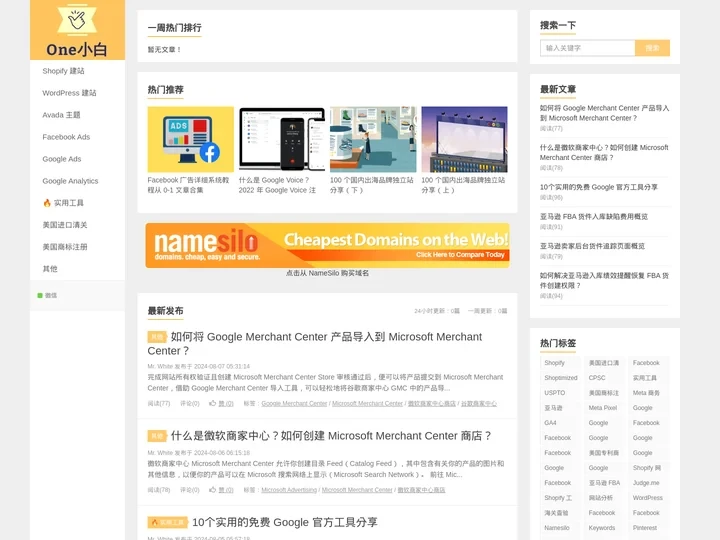Click 点击从 NameSilo 购买域名 link
The image size is (720, 540).
[x=327, y=273]
